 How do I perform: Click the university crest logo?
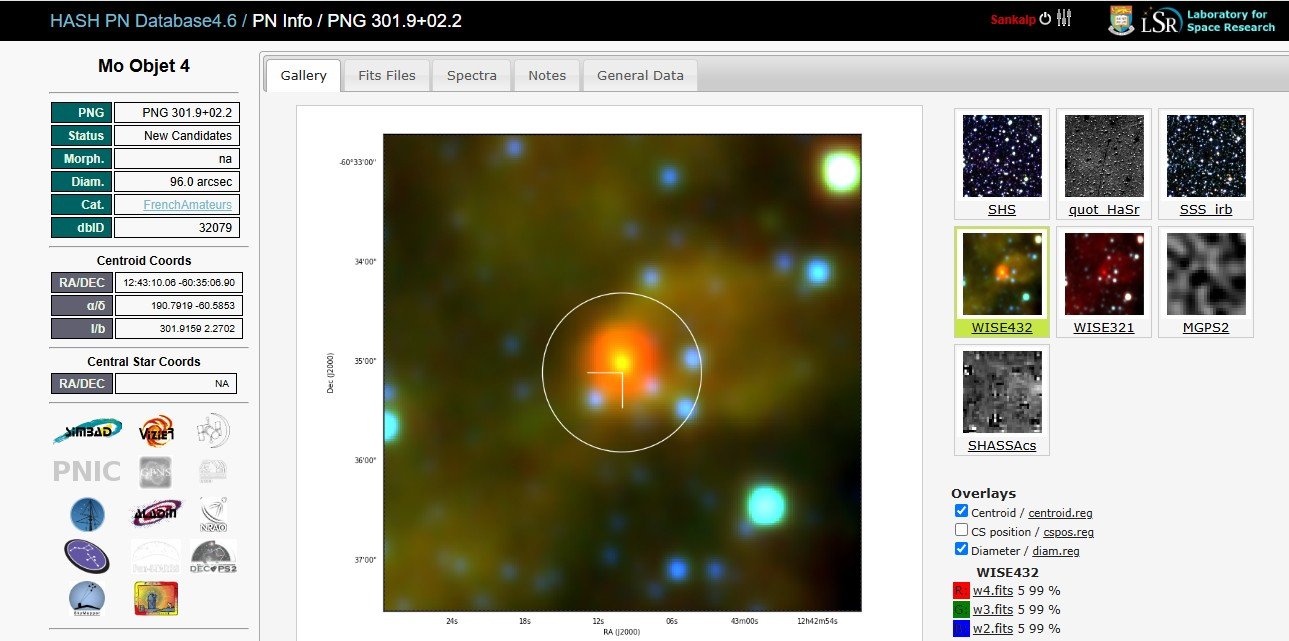(x=1121, y=20)
